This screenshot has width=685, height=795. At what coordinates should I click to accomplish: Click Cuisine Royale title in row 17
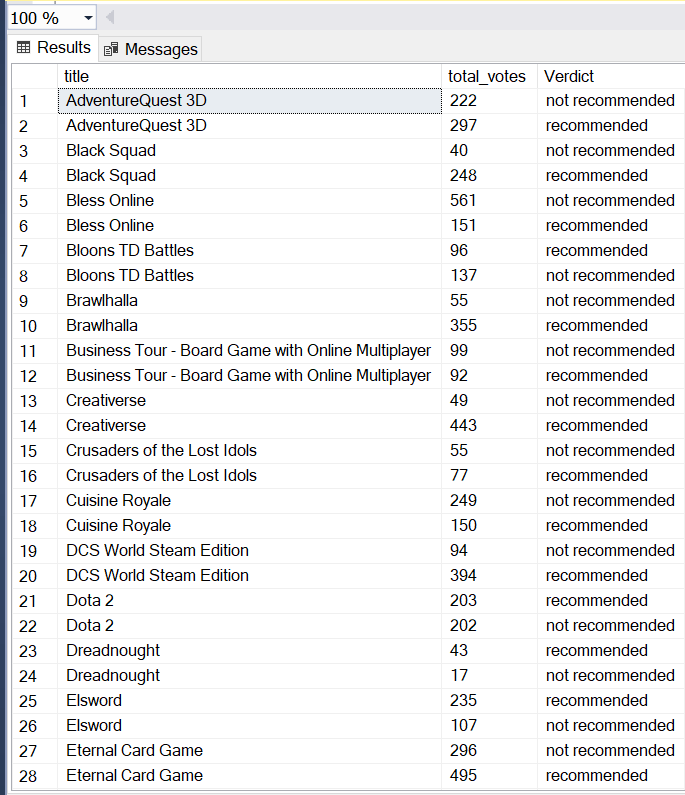(x=249, y=501)
